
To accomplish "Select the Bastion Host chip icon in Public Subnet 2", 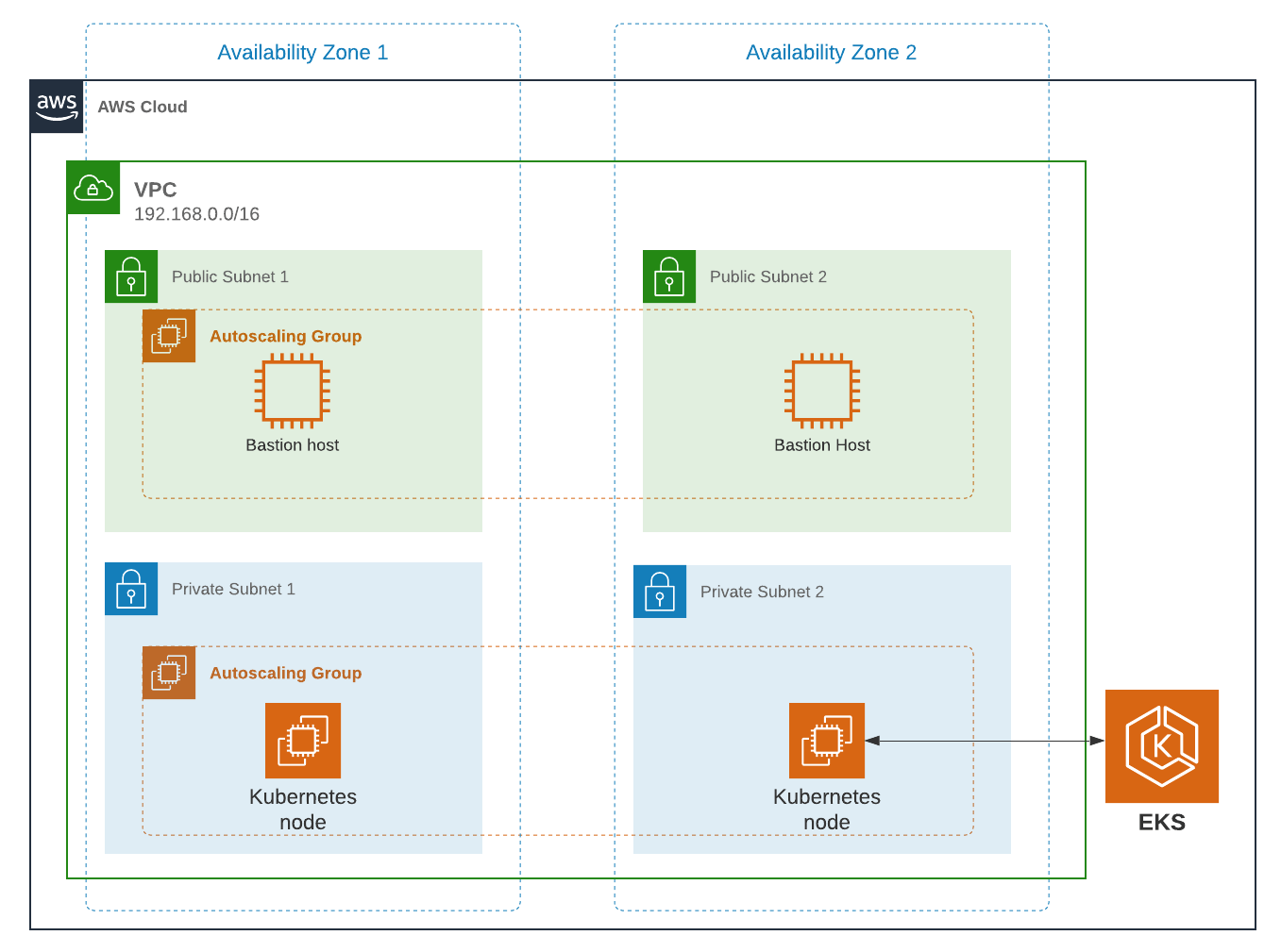I will [822, 391].
